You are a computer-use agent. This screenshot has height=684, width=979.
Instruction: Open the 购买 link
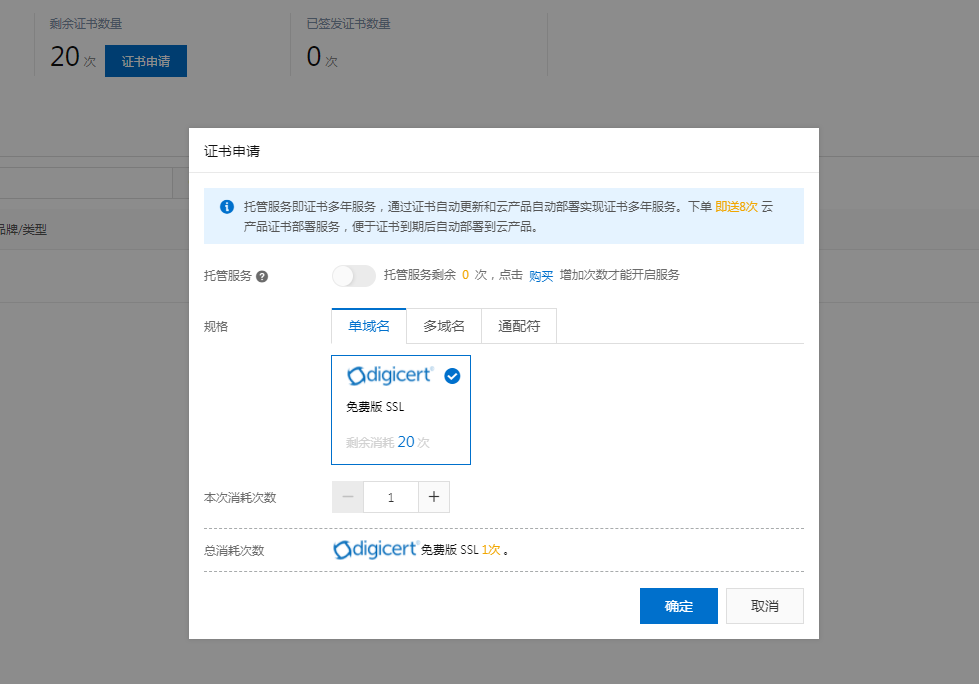(x=541, y=276)
